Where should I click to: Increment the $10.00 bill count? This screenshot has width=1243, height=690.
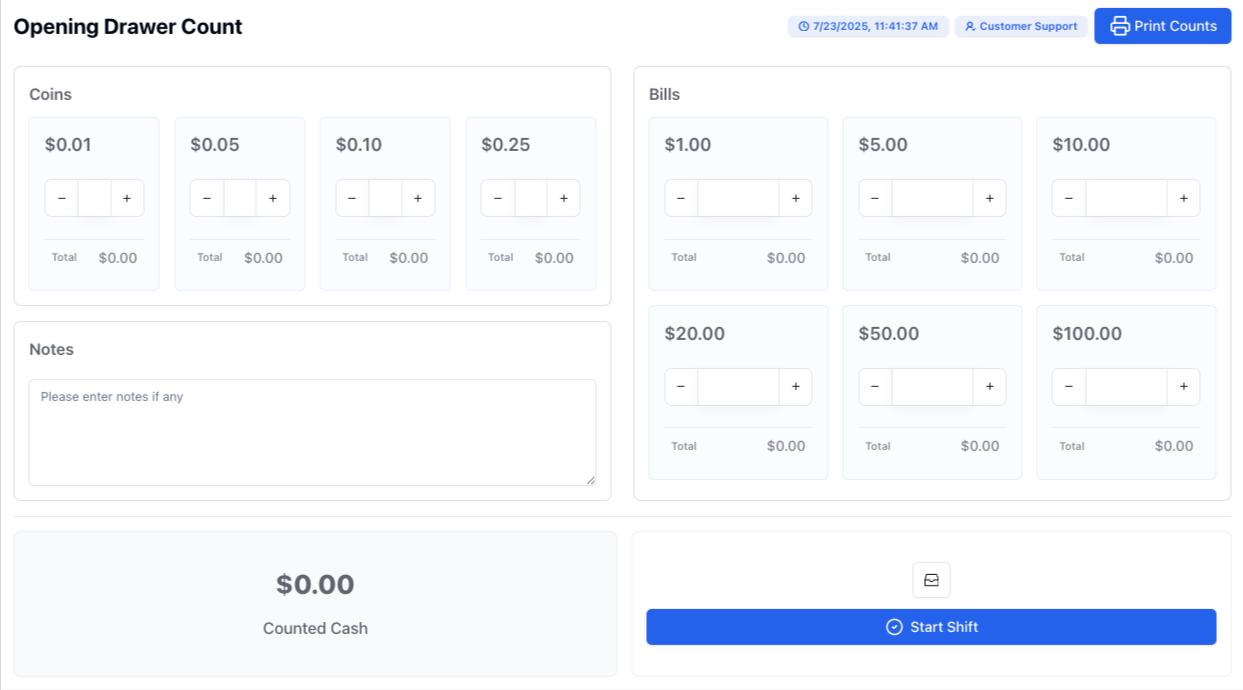click(x=1183, y=198)
